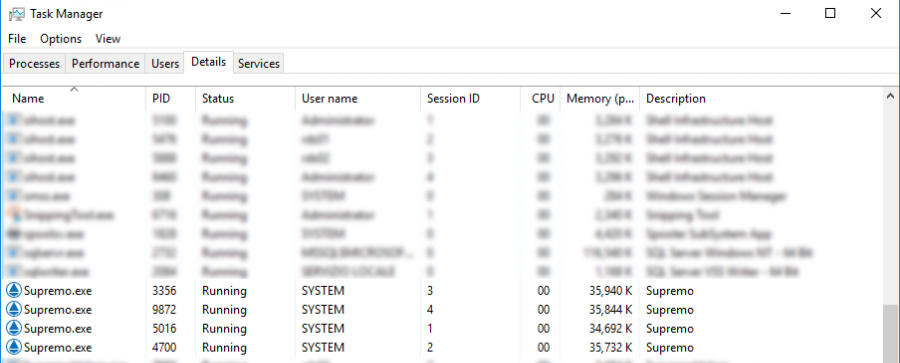Switch to the Processes tab
900x363 pixels.
34,63
